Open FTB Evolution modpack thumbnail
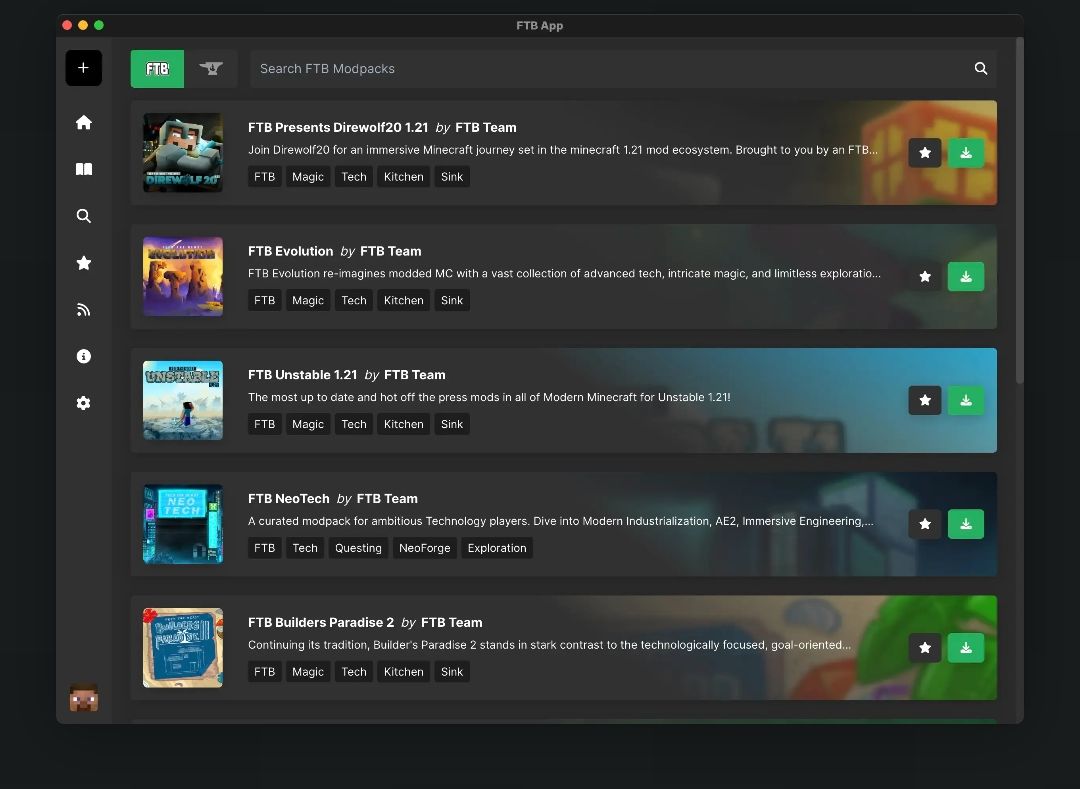Viewport: 1080px width, 789px height. click(183, 277)
